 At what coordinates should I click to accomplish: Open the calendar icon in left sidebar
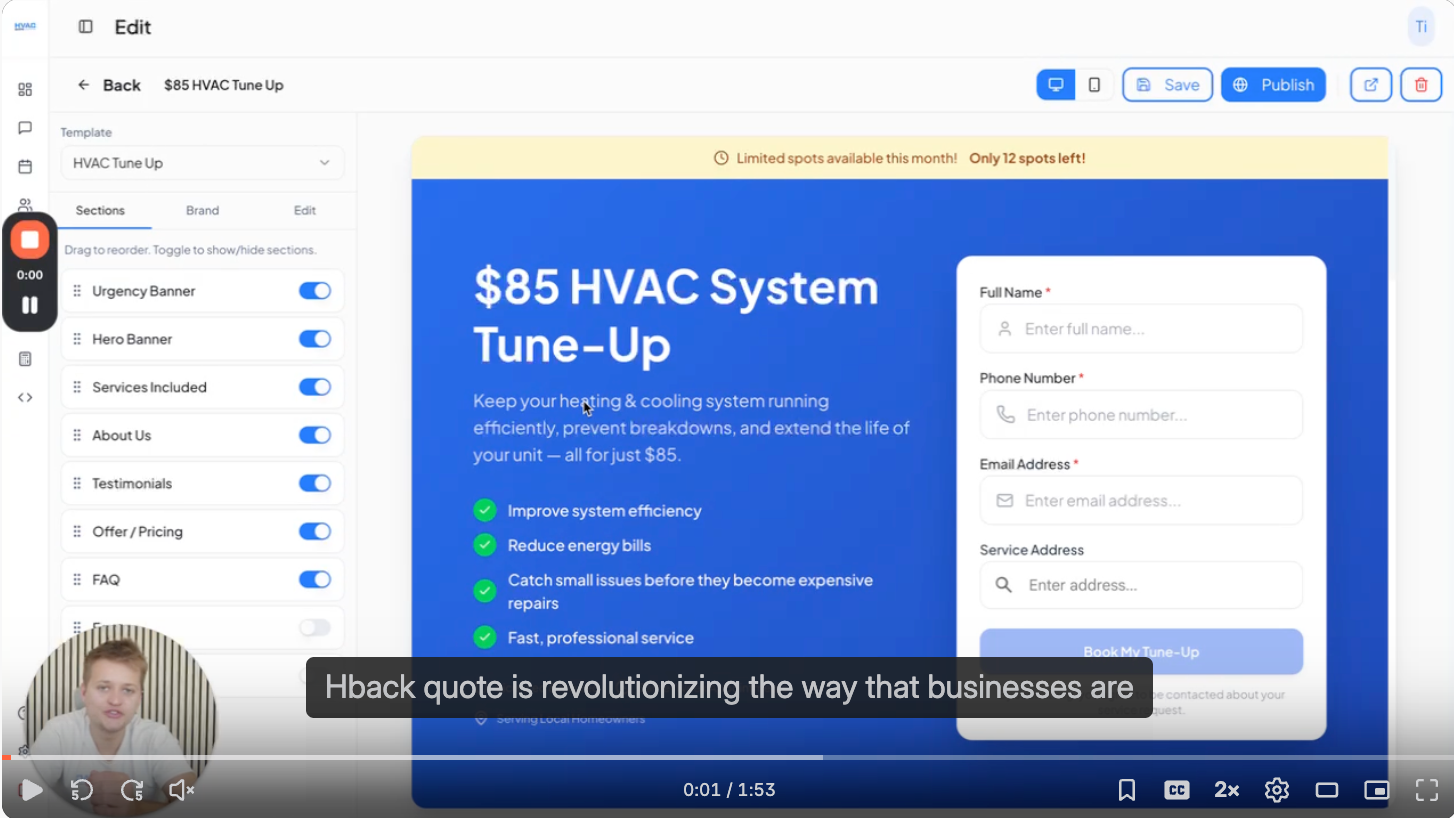(x=25, y=166)
